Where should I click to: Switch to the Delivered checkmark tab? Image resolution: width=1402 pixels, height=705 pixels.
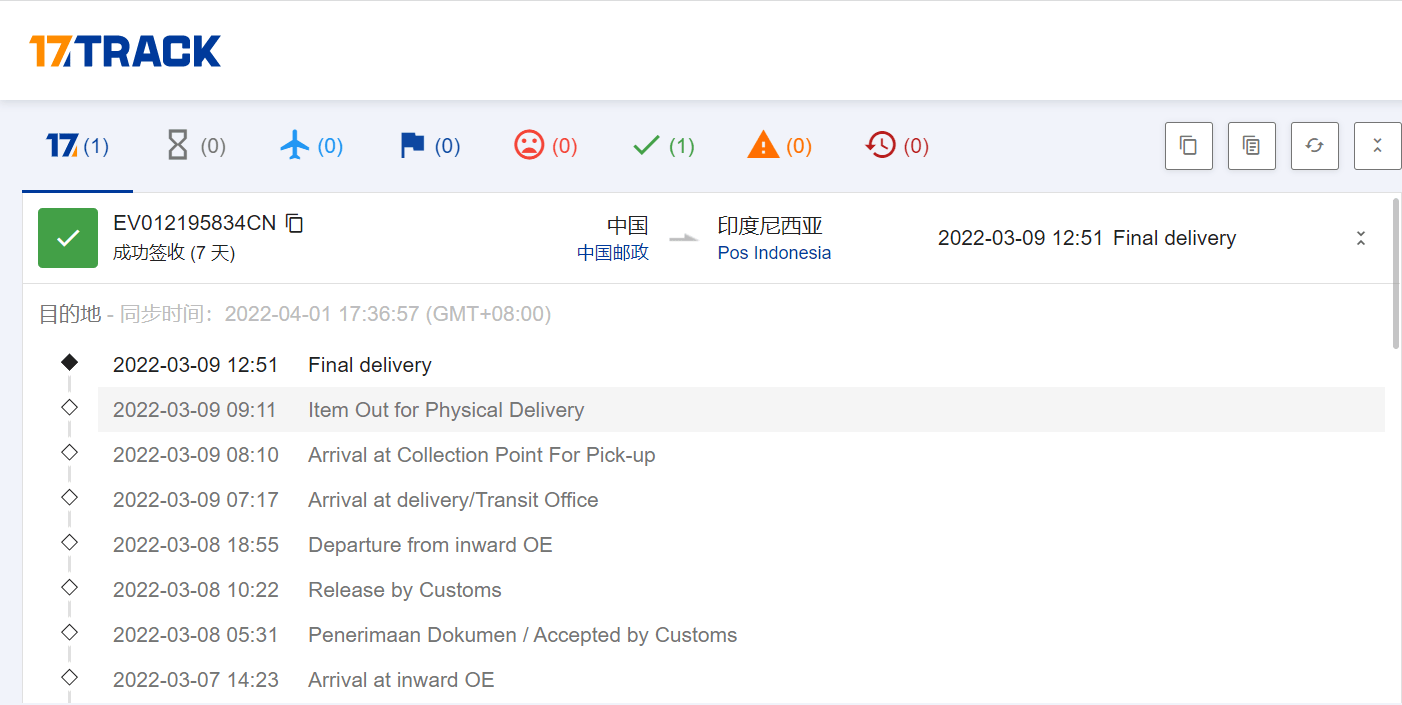(663, 146)
